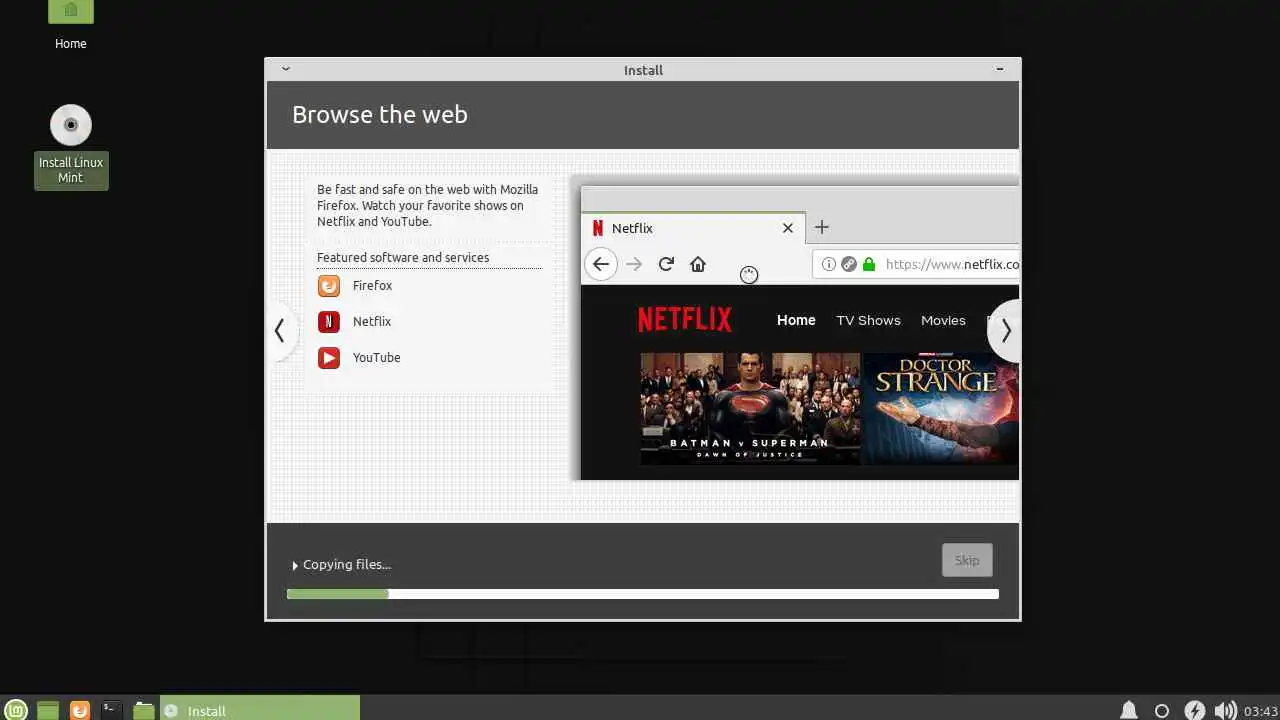This screenshot has width=1280, height=720.
Task: Click the reload icon in browser image
Action: pos(666,264)
